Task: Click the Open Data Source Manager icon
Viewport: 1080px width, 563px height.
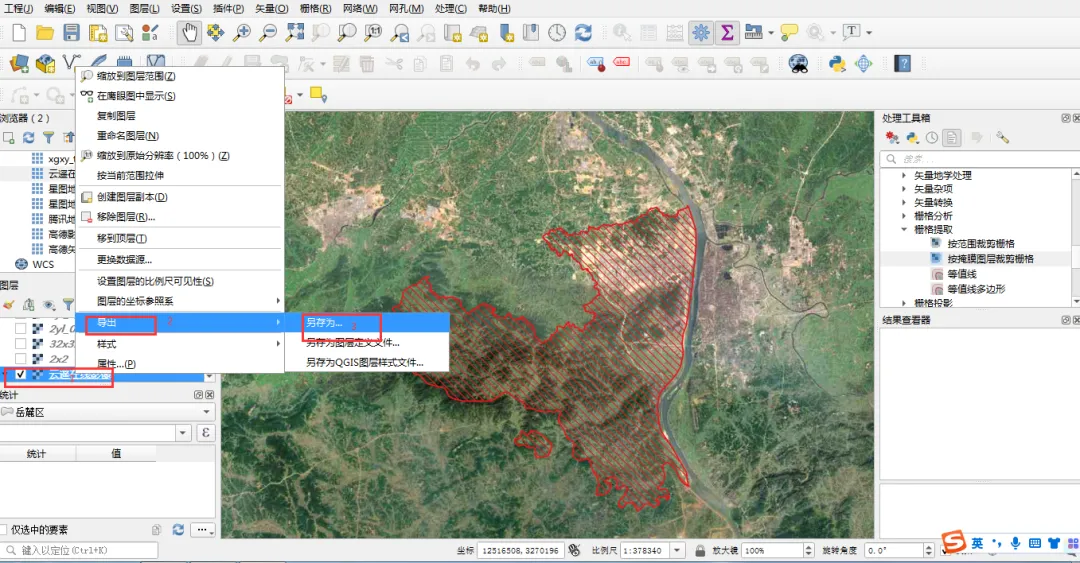Action: (x=19, y=64)
